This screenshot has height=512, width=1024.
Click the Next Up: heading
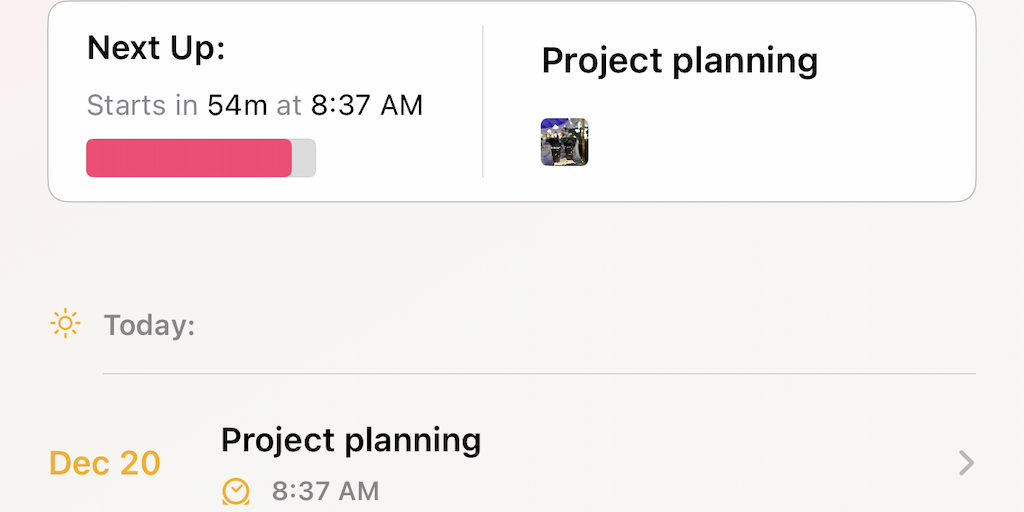click(156, 48)
